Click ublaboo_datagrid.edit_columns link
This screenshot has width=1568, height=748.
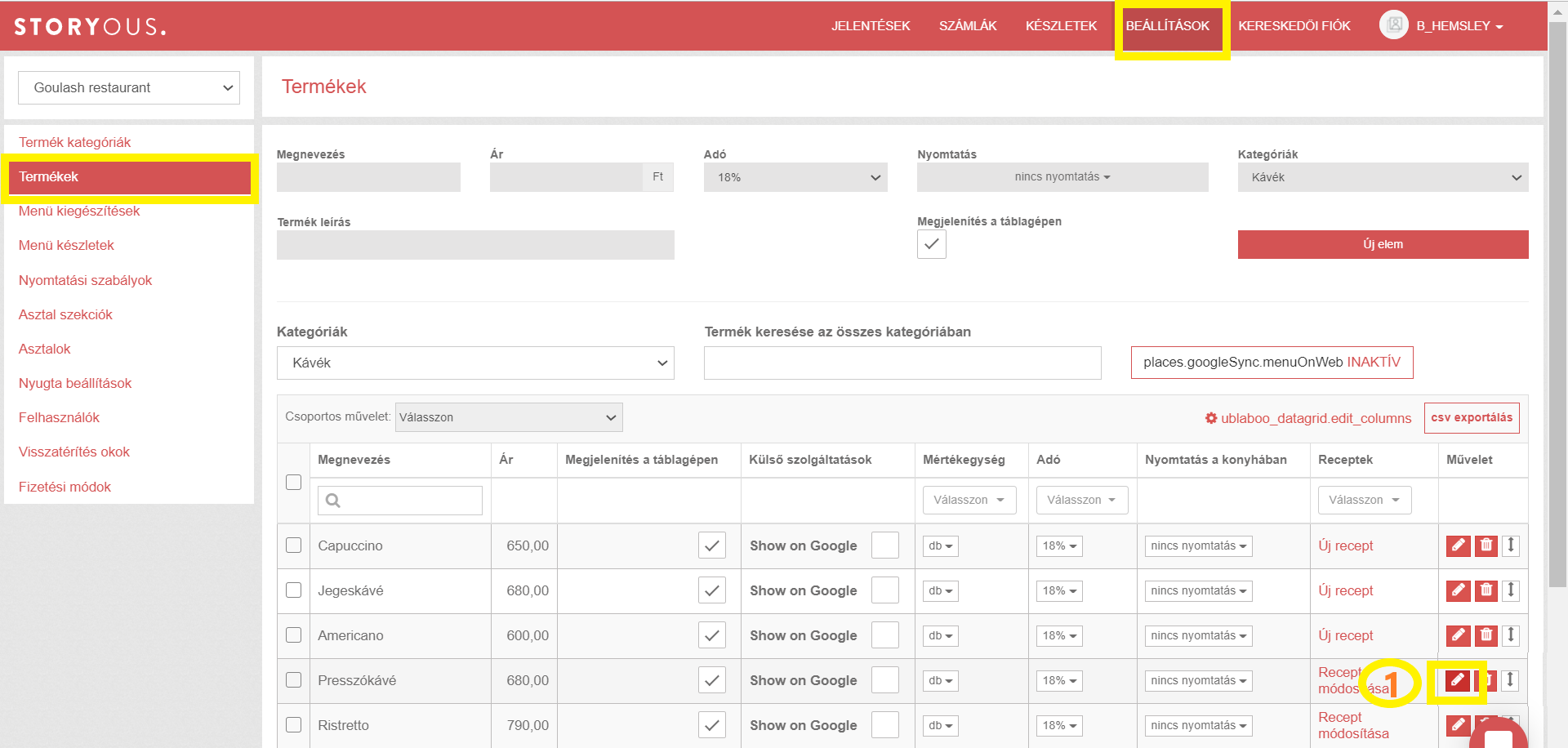1316,418
